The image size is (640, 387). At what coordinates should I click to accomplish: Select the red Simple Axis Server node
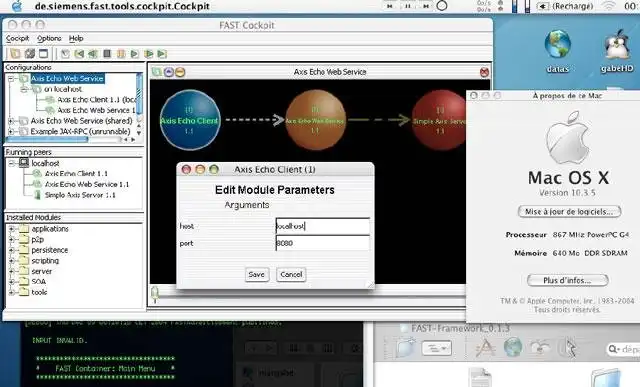click(439, 120)
